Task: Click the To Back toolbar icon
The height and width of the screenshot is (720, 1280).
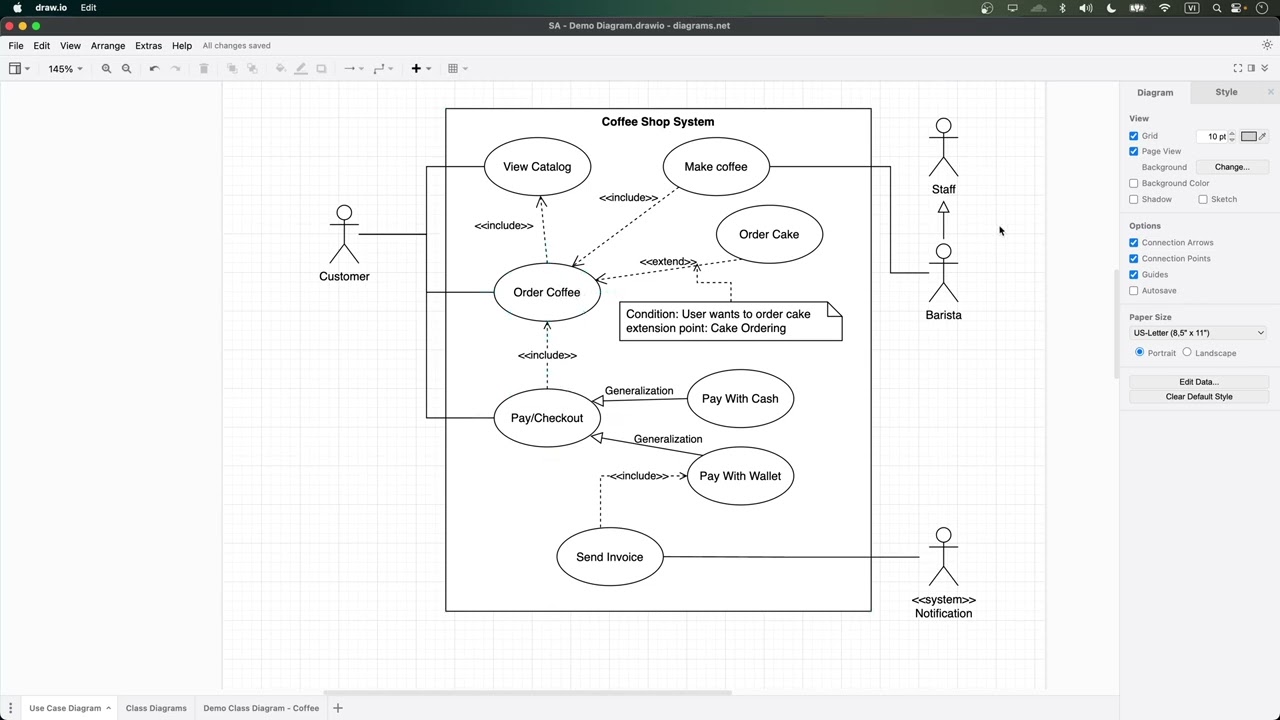Action: click(252, 69)
